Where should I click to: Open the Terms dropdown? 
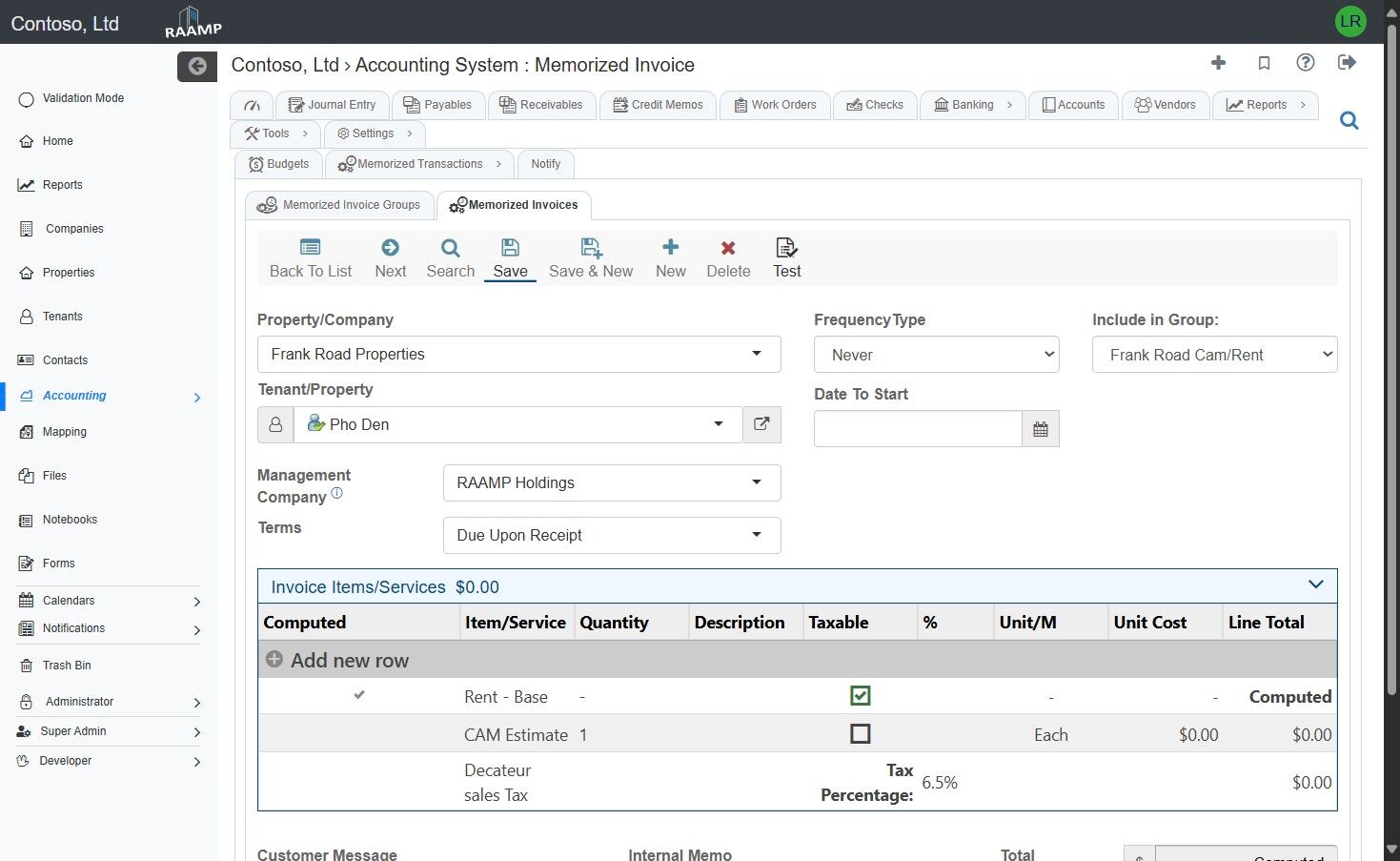(x=612, y=535)
